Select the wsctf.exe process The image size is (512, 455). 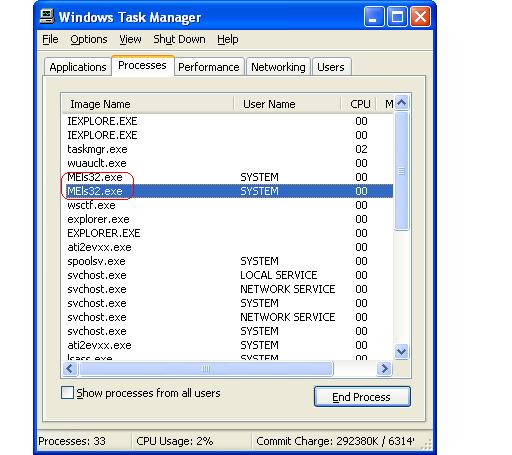pos(228,205)
